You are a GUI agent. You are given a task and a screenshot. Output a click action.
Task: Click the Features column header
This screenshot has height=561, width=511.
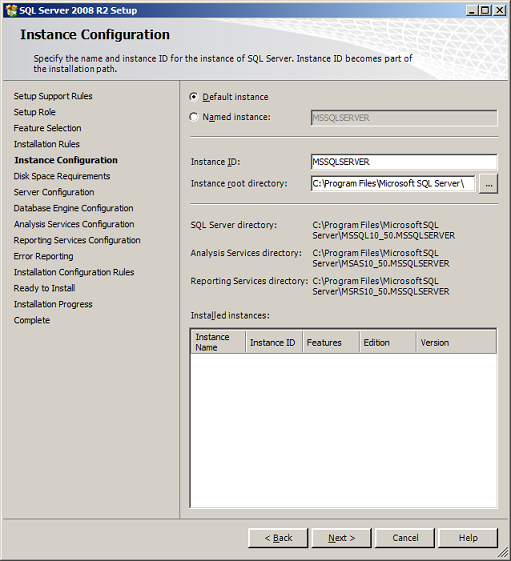coord(331,342)
